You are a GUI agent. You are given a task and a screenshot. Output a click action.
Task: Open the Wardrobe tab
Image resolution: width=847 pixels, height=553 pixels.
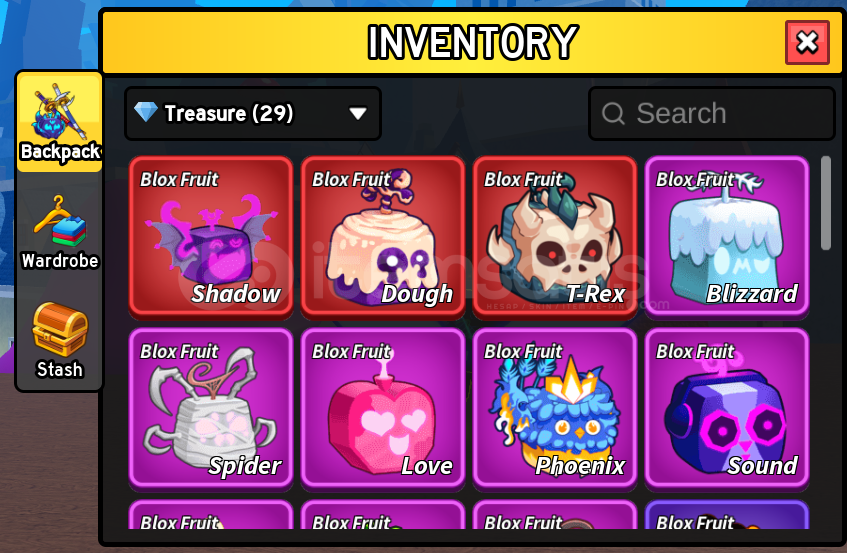coord(60,232)
